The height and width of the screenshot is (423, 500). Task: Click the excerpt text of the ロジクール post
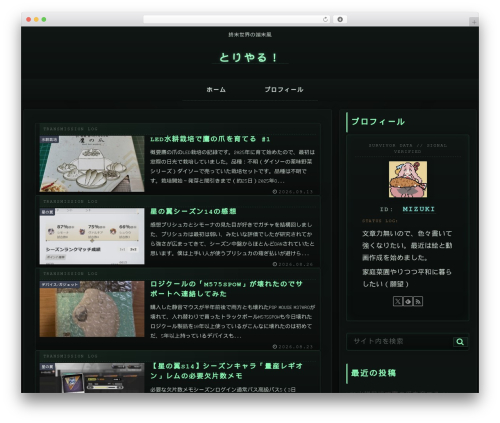point(232,321)
